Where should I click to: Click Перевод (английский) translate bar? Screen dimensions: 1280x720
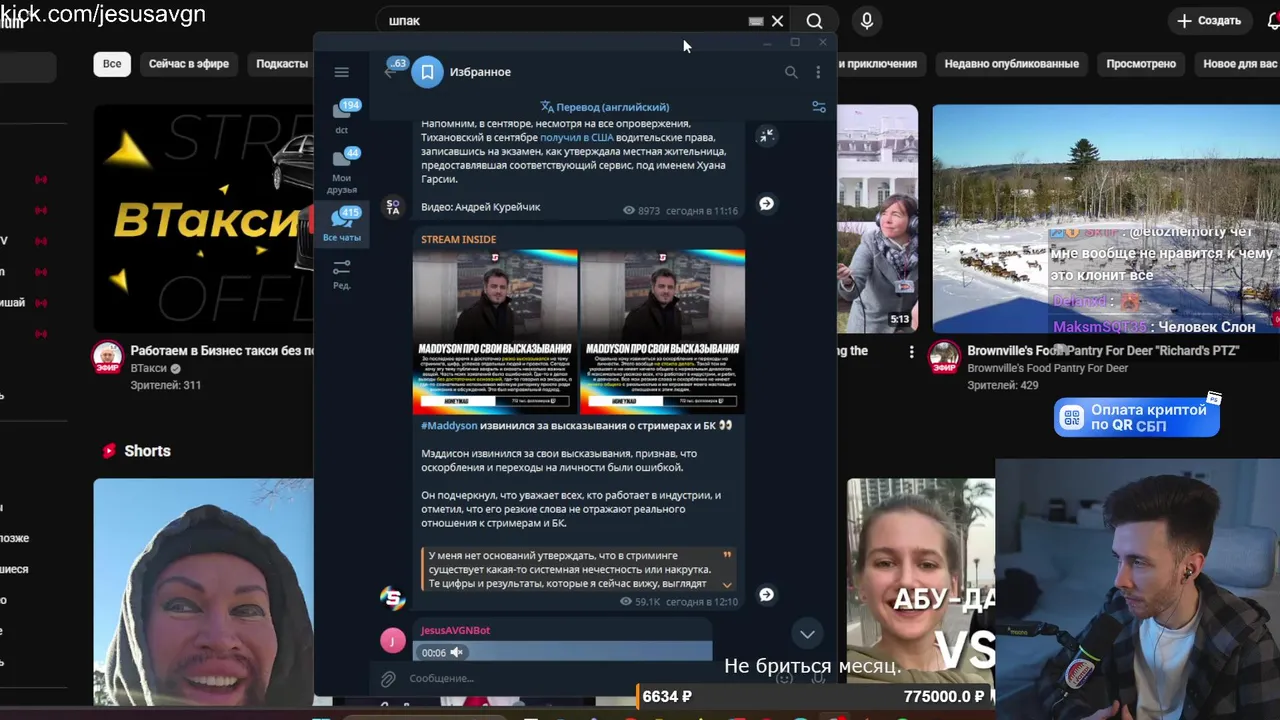click(x=604, y=107)
